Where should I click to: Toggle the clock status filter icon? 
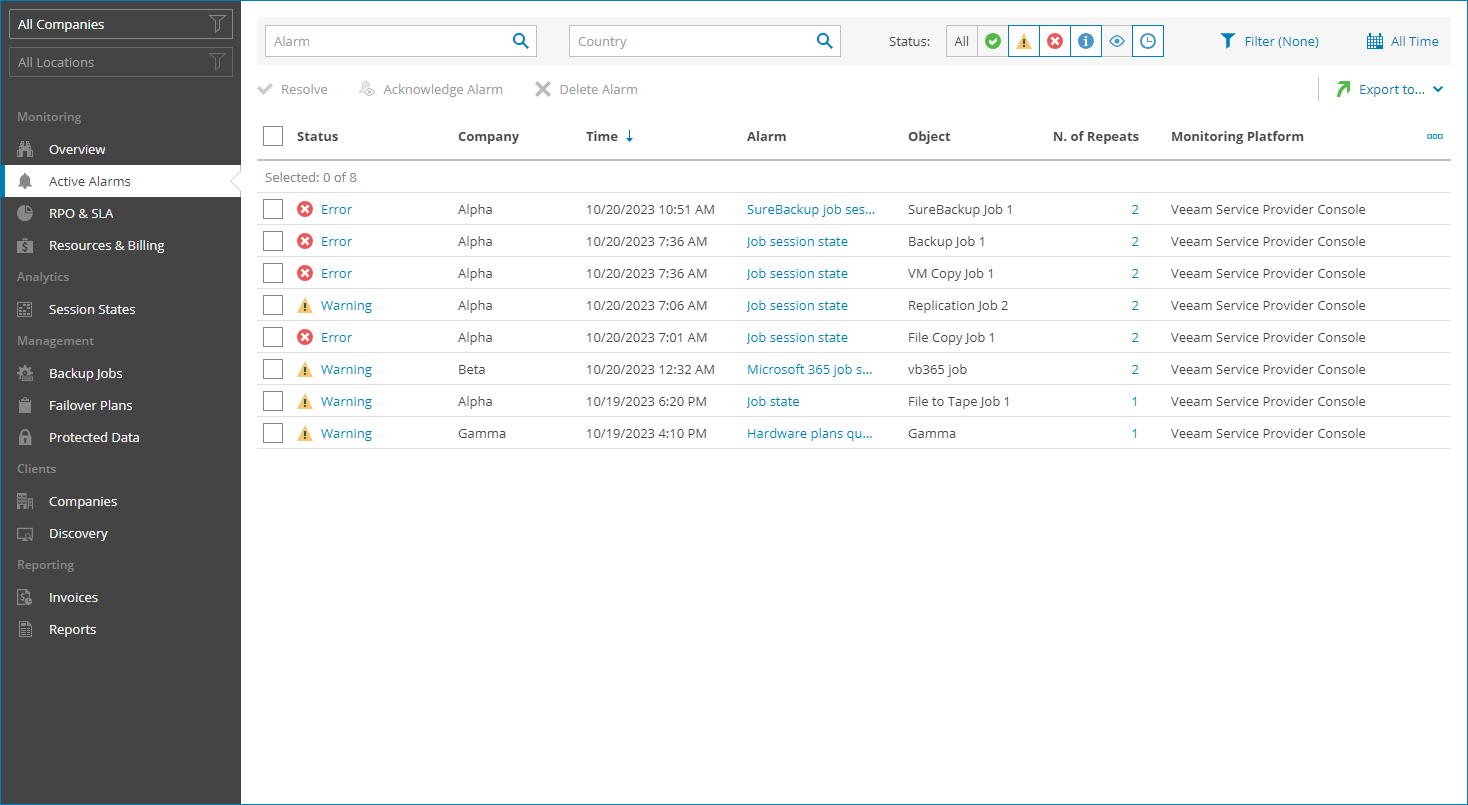(x=1147, y=41)
